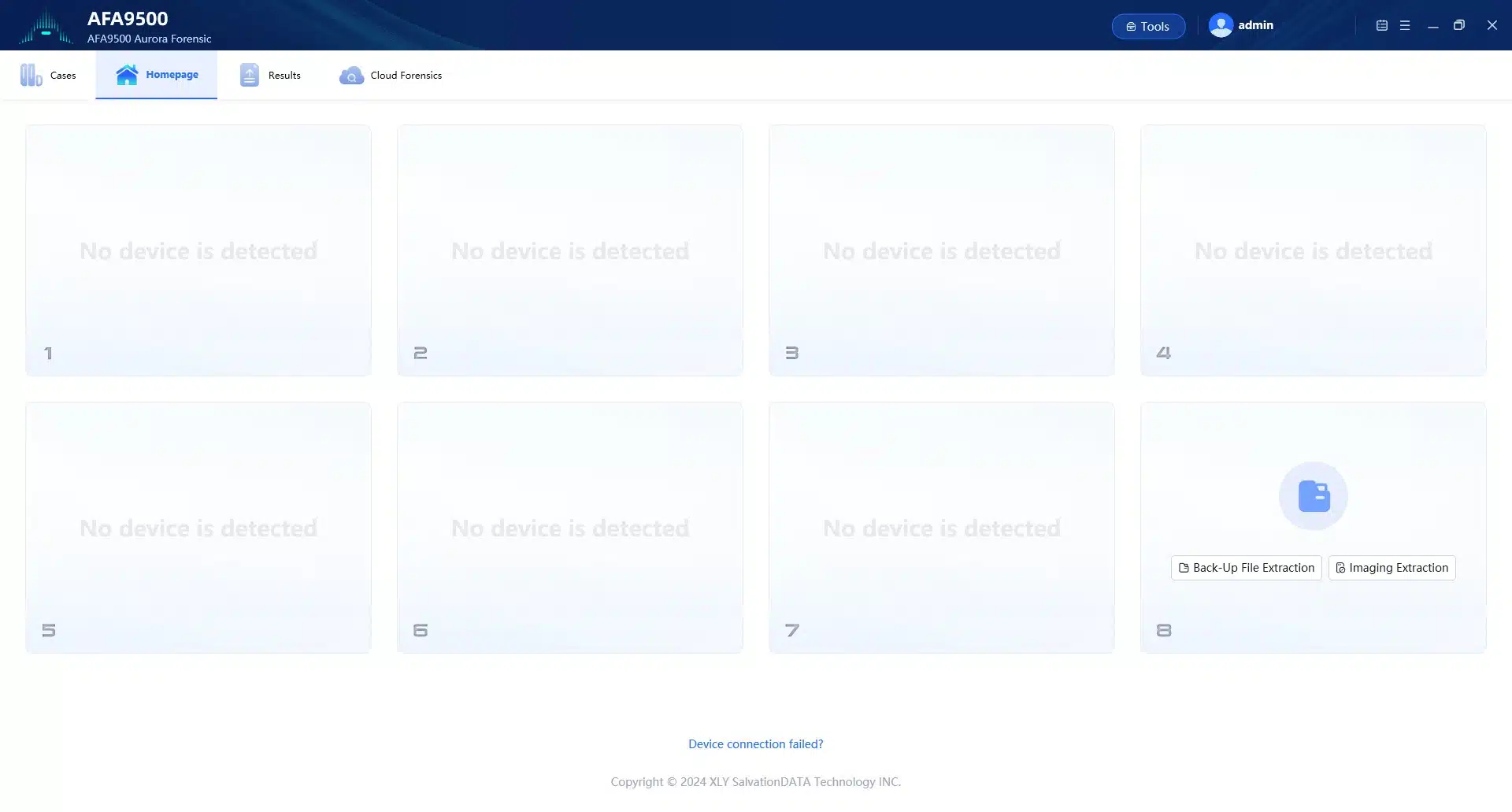This screenshot has height=812, width=1512.
Task: Open the Cloud Forensics tab
Action: click(391, 76)
